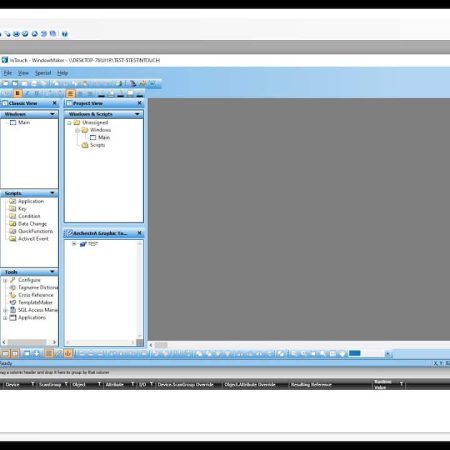Image resolution: width=450 pixels, height=450 pixels.
Task: Click the ScanGroup column filter icon
Action: (x=66, y=384)
